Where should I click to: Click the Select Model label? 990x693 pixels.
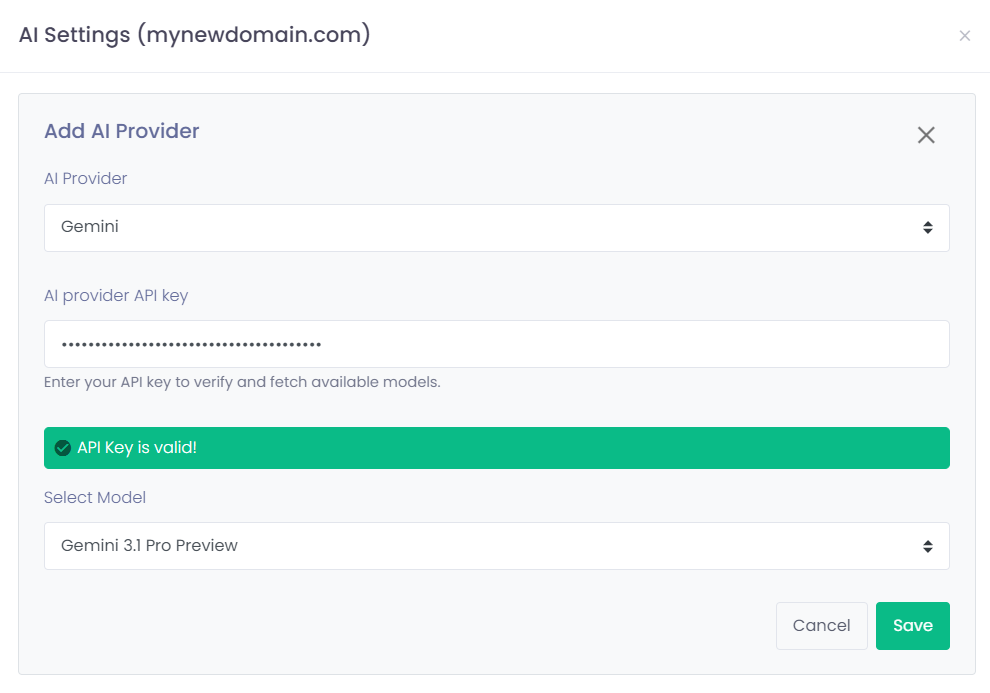(95, 497)
